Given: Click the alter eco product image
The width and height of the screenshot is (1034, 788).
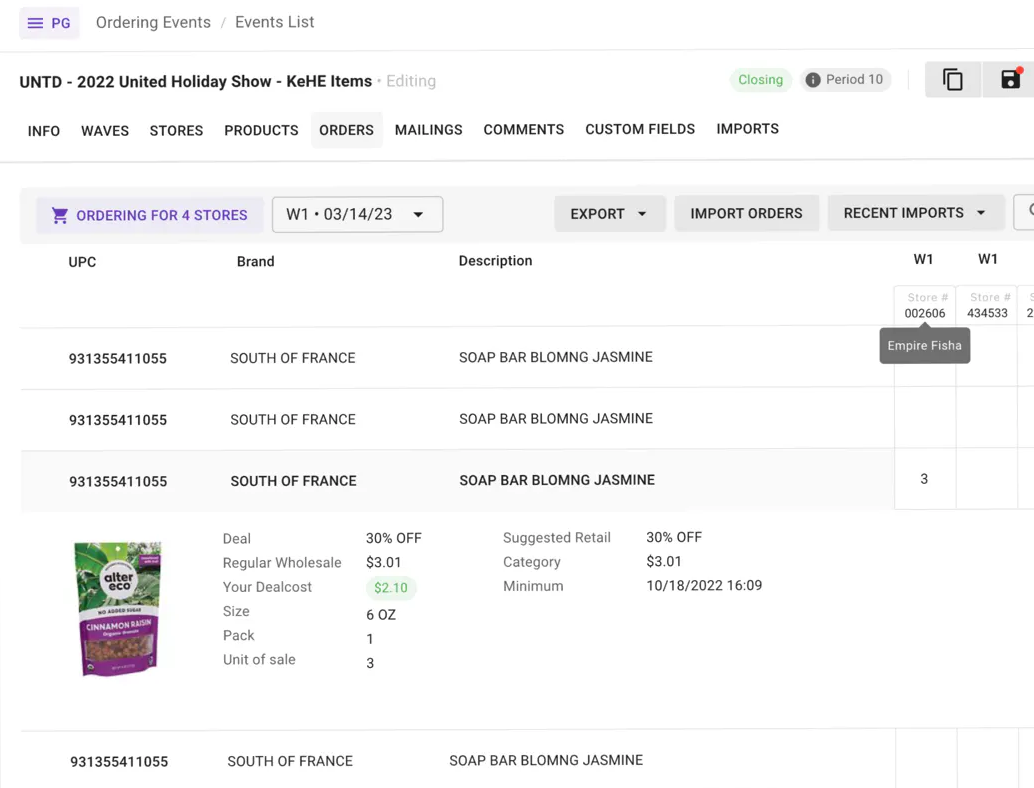Looking at the screenshot, I should coord(119,609).
